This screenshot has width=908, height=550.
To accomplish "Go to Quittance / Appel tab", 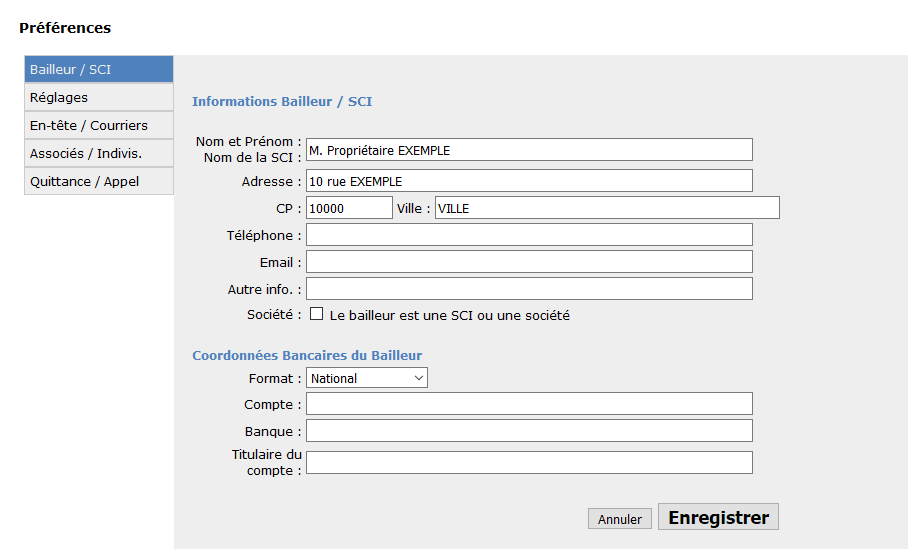I will point(98,181).
